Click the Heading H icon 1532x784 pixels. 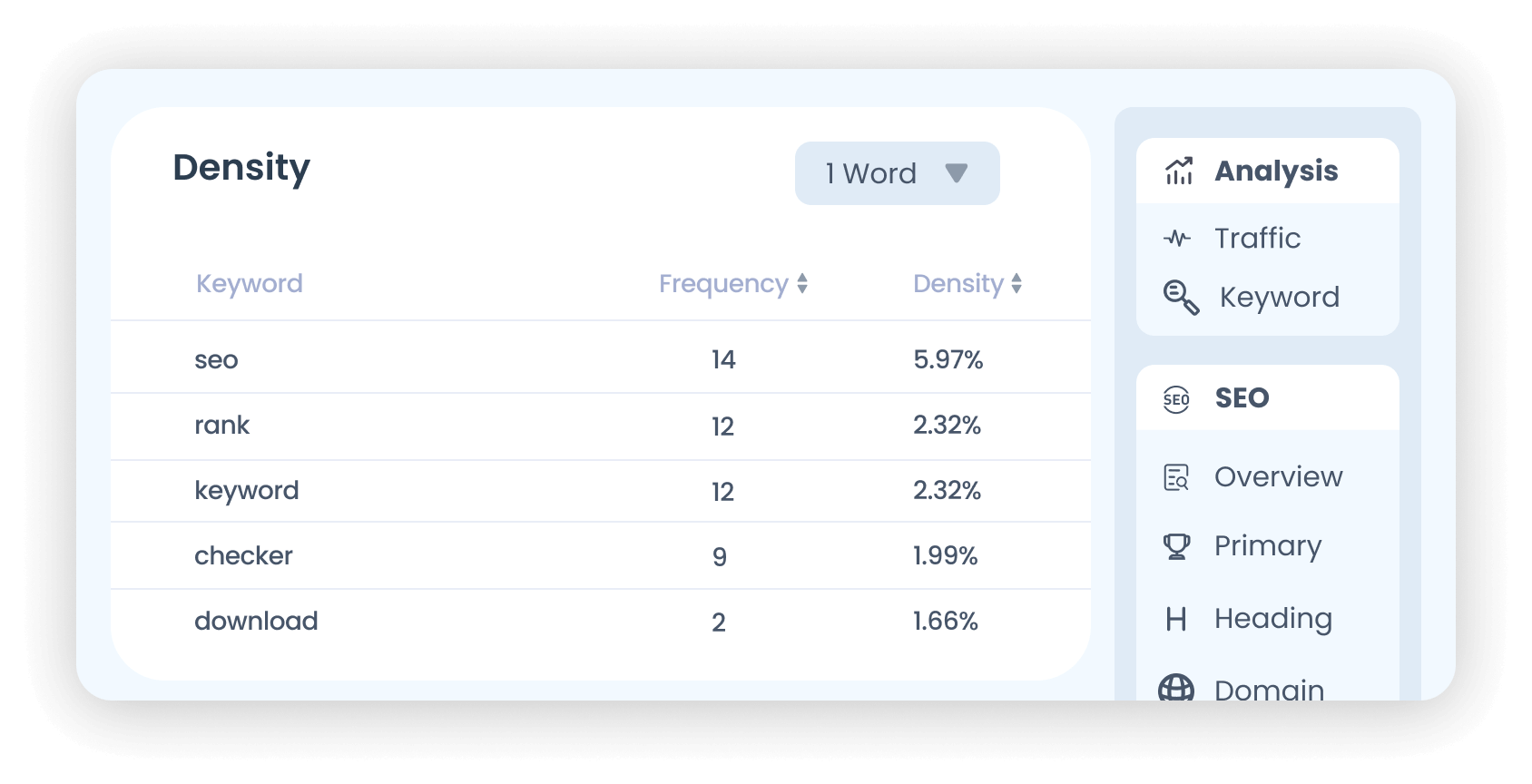coord(1176,619)
